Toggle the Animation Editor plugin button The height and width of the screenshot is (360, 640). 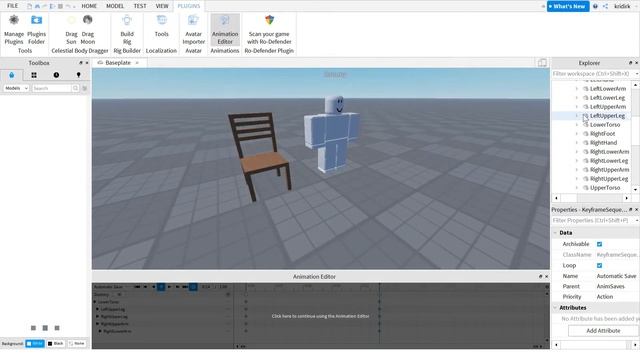pos(225,30)
